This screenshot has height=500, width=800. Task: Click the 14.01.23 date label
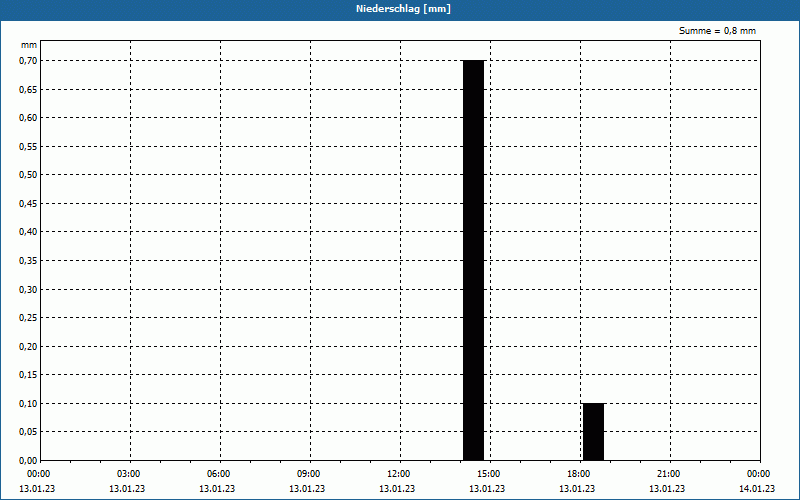pos(757,489)
